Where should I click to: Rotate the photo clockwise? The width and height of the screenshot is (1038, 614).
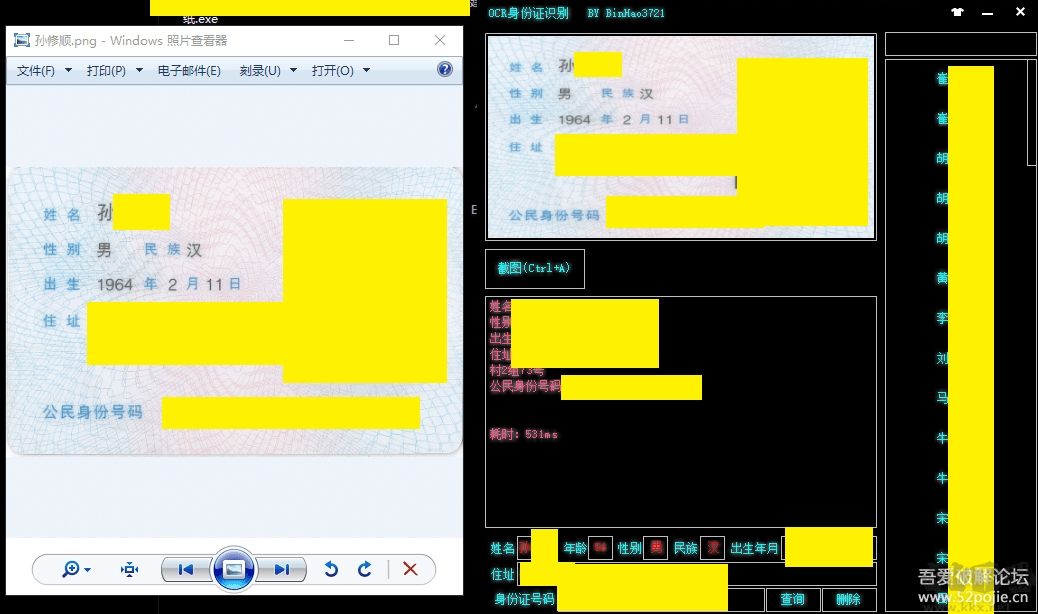pyautogui.click(x=365, y=569)
